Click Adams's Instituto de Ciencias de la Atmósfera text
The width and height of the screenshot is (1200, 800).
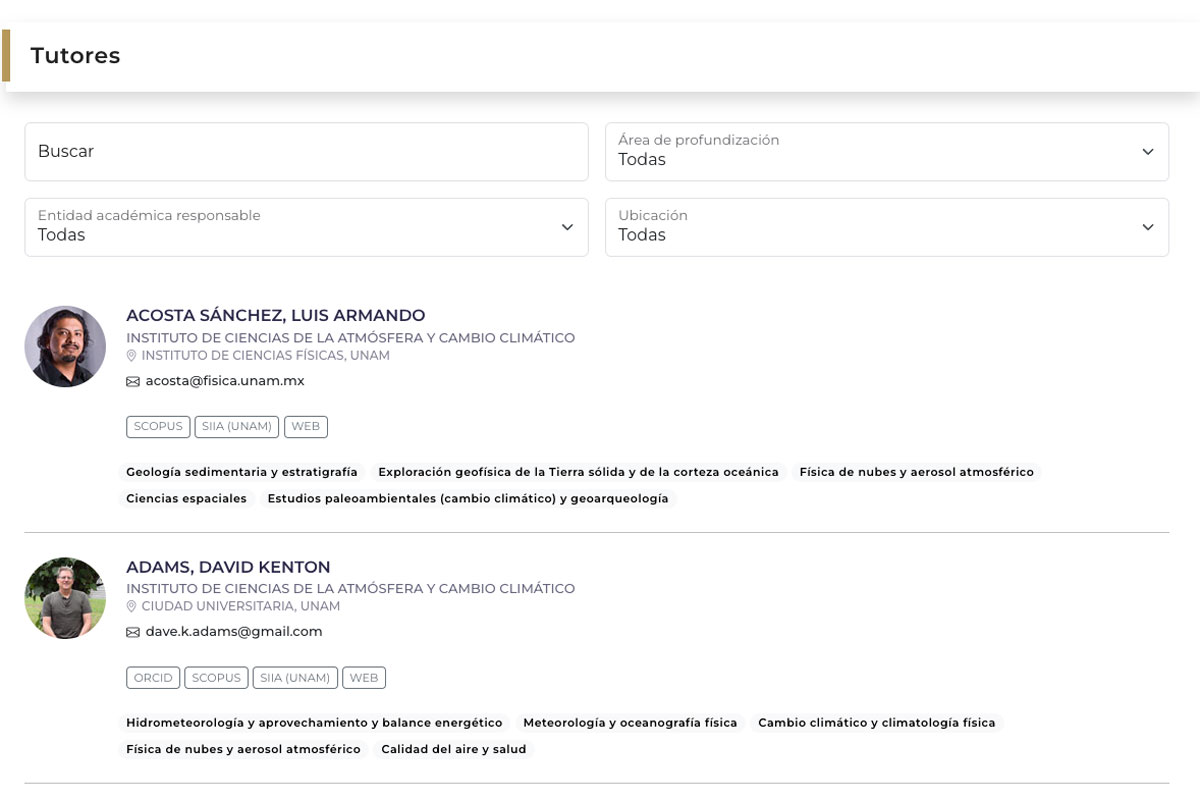351,589
